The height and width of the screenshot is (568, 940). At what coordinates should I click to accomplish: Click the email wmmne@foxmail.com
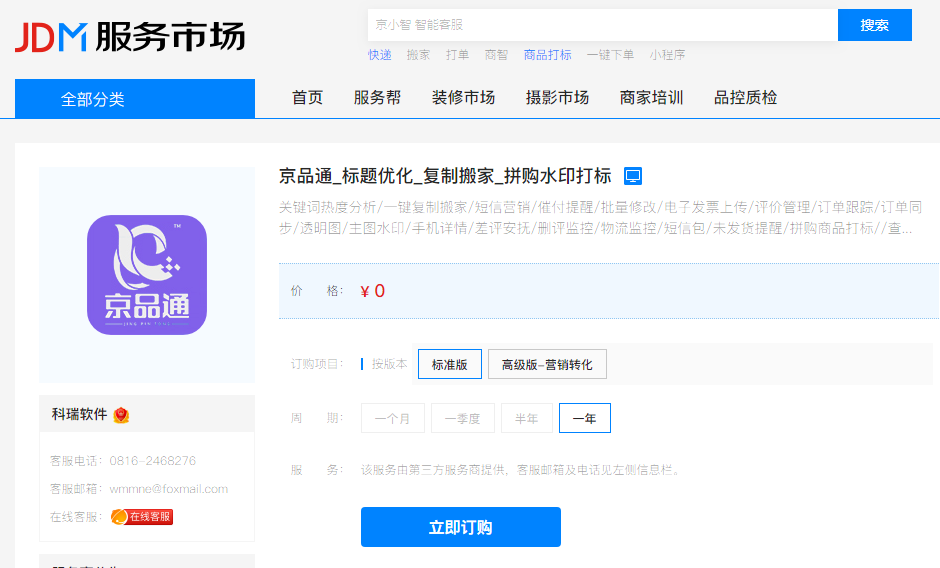click(168, 489)
